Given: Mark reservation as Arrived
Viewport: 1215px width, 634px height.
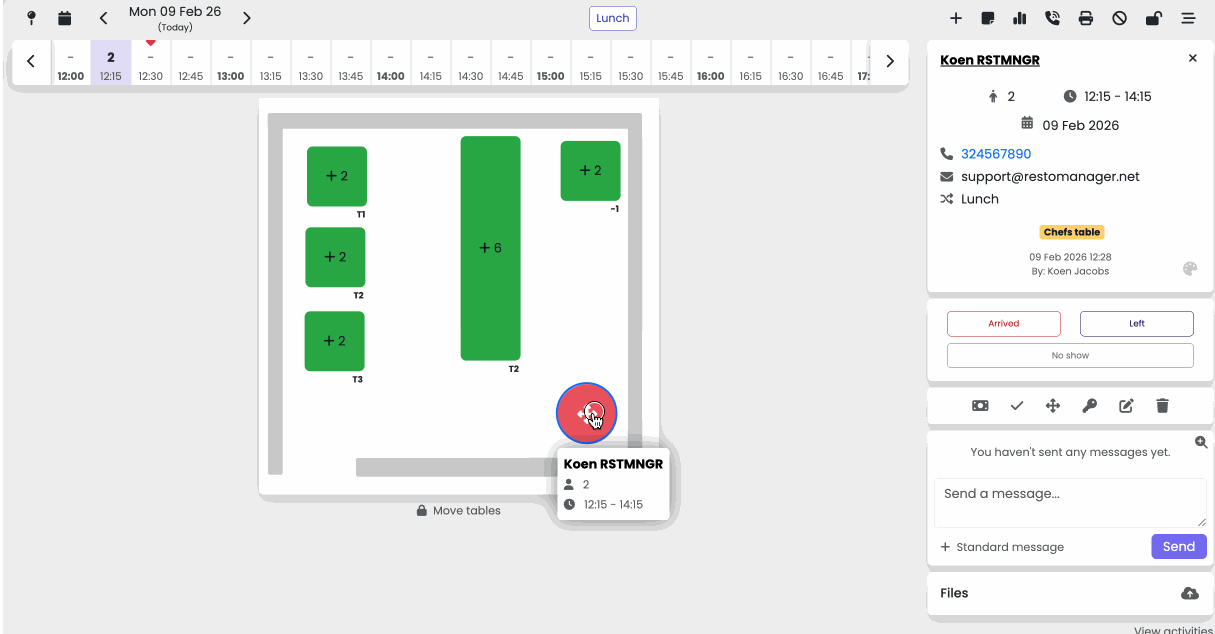Looking at the screenshot, I should click(1004, 323).
